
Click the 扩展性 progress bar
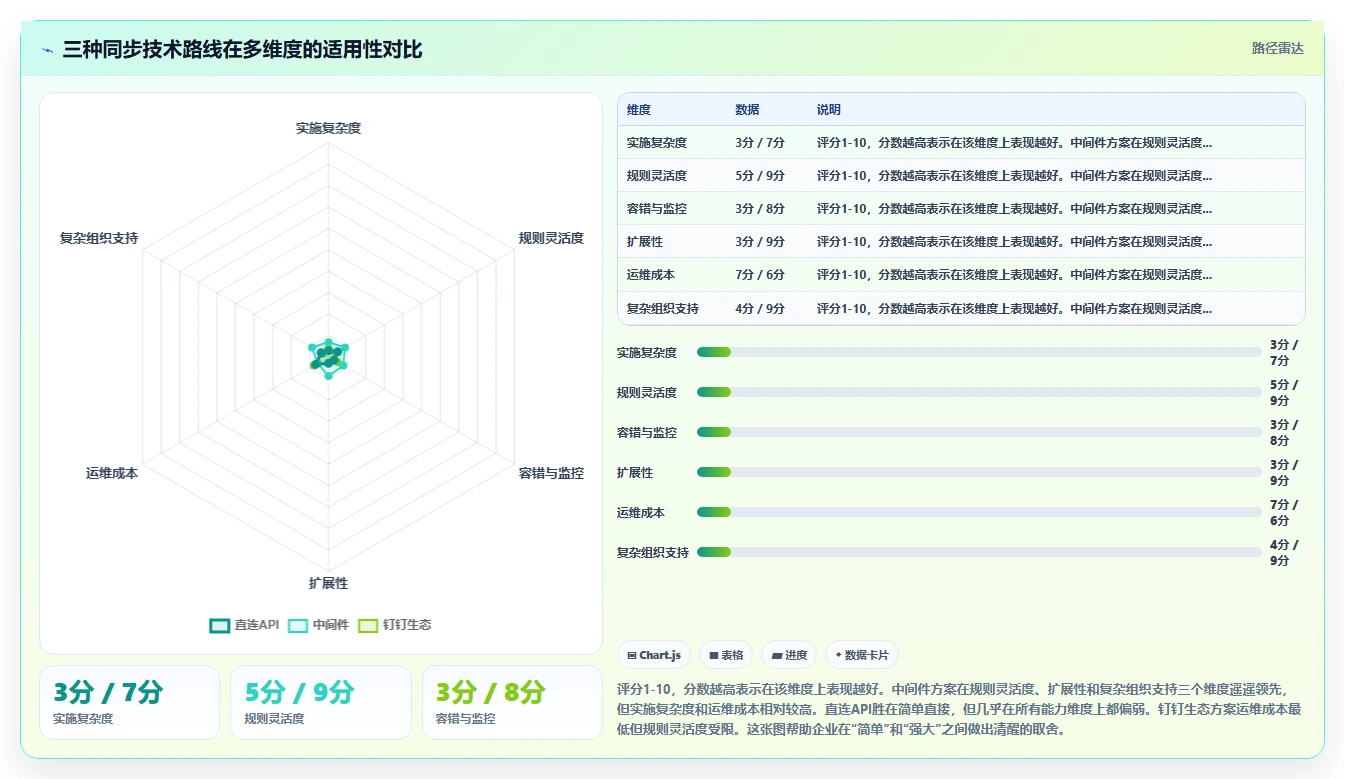(979, 472)
